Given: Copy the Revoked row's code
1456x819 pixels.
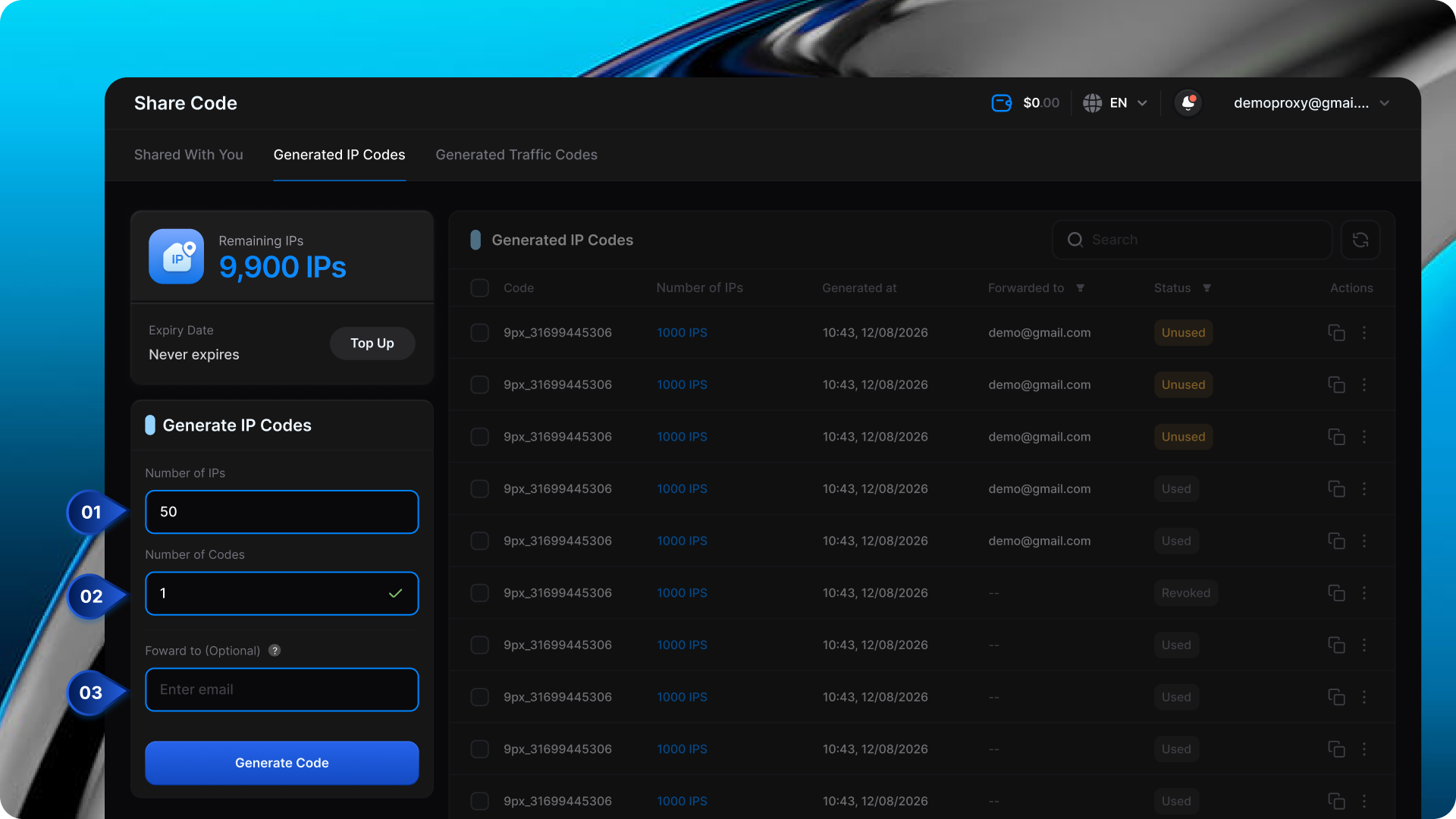Looking at the screenshot, I should point(1336,593).
